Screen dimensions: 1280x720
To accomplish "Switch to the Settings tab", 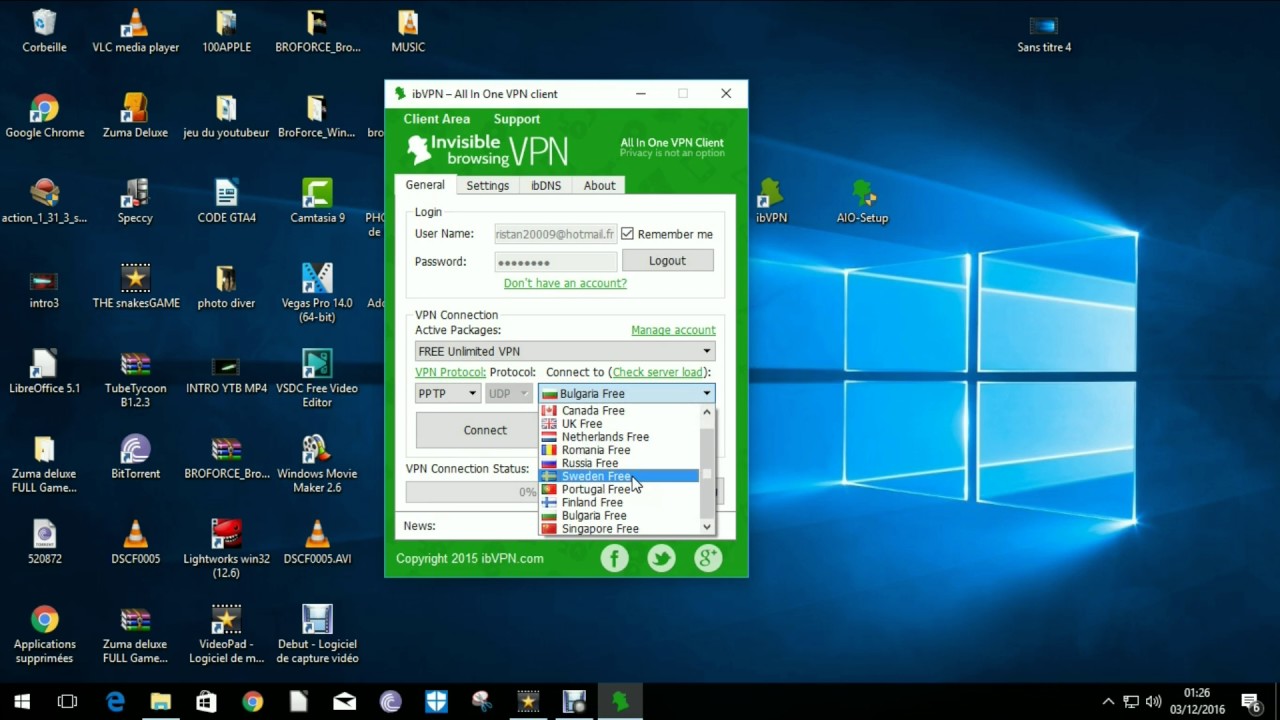I will 488,186.
